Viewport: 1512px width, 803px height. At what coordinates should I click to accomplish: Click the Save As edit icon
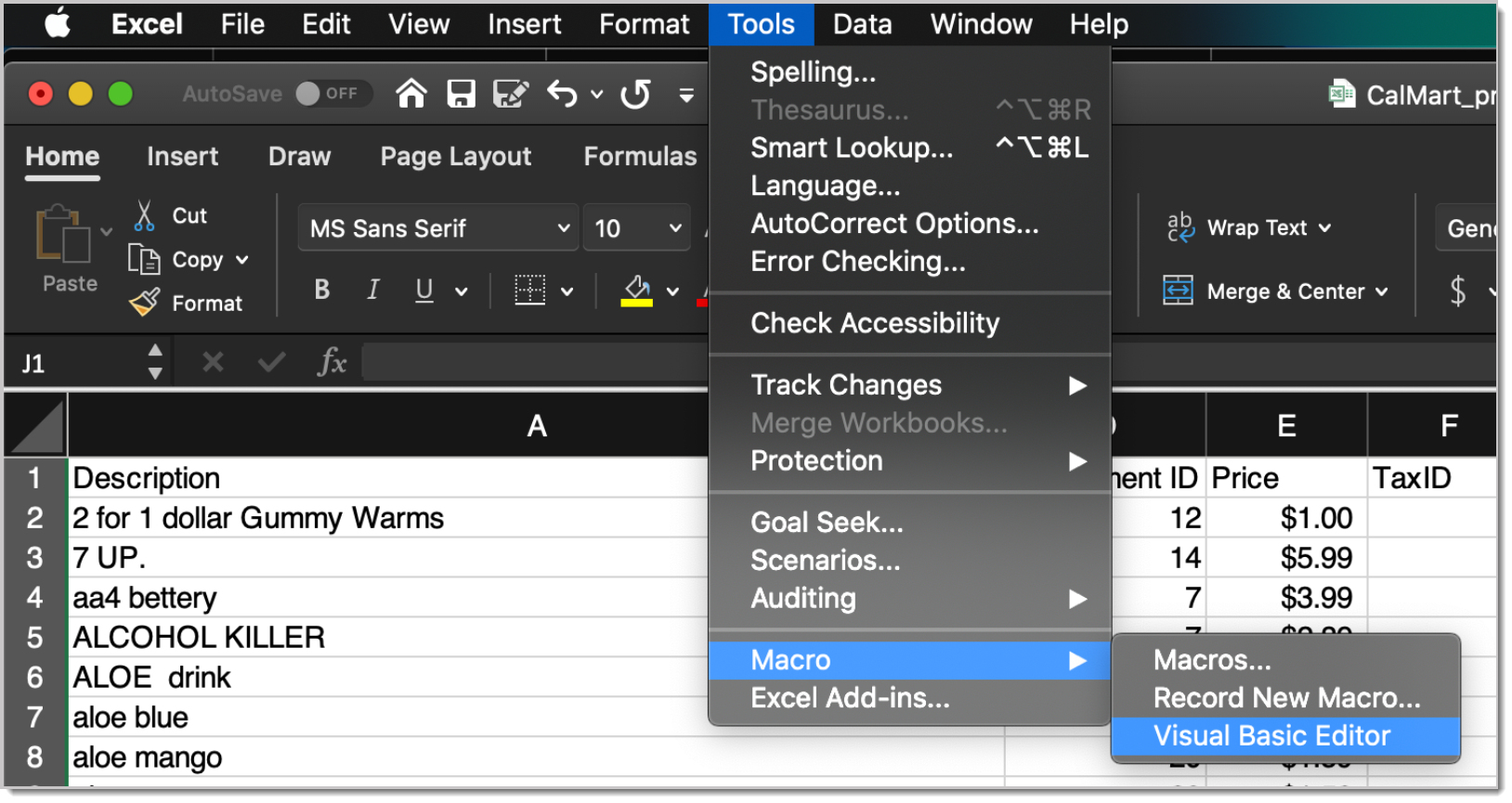click(510, 94)
